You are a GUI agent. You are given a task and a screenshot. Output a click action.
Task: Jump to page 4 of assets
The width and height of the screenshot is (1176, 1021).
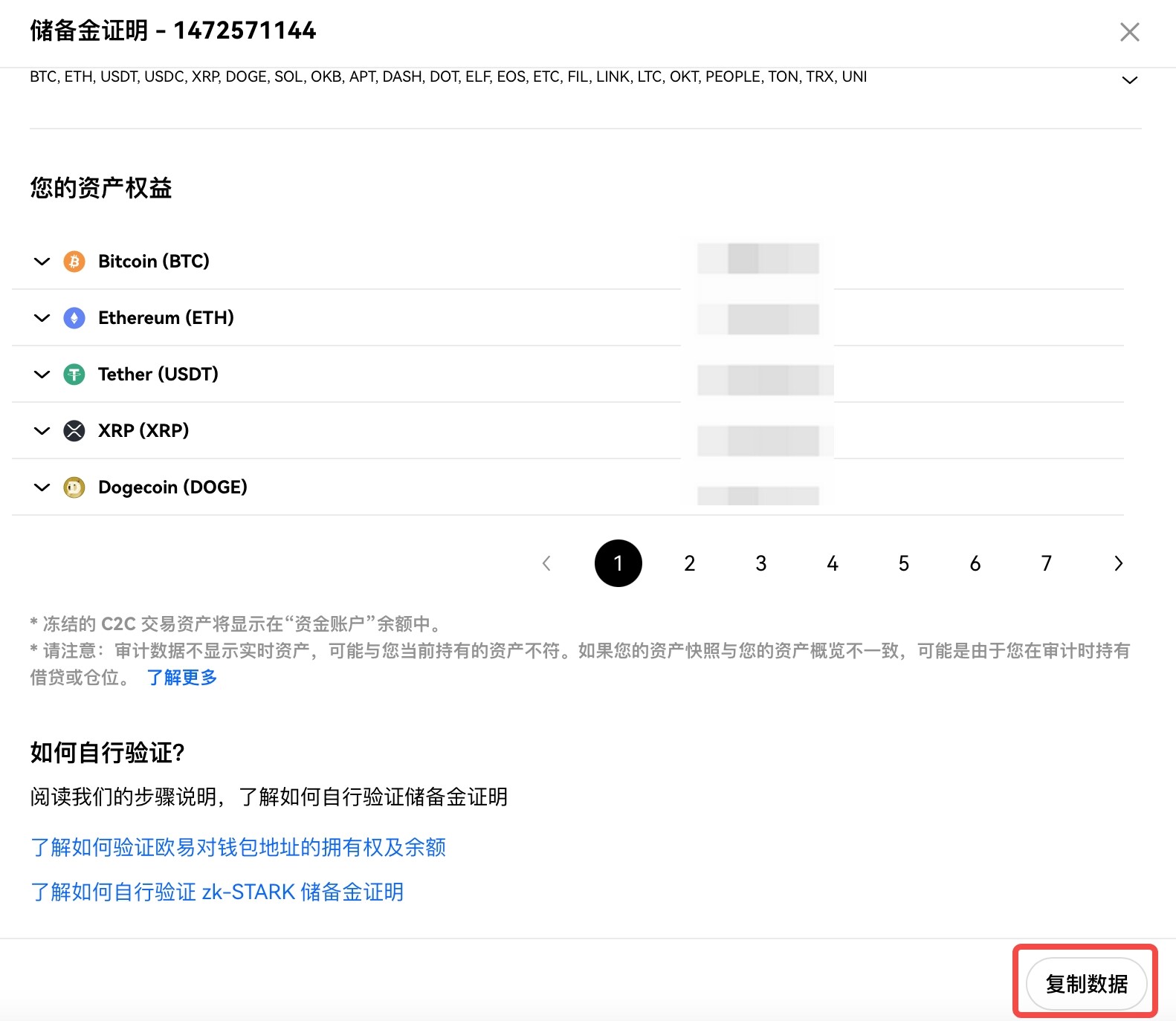(833, 563)
